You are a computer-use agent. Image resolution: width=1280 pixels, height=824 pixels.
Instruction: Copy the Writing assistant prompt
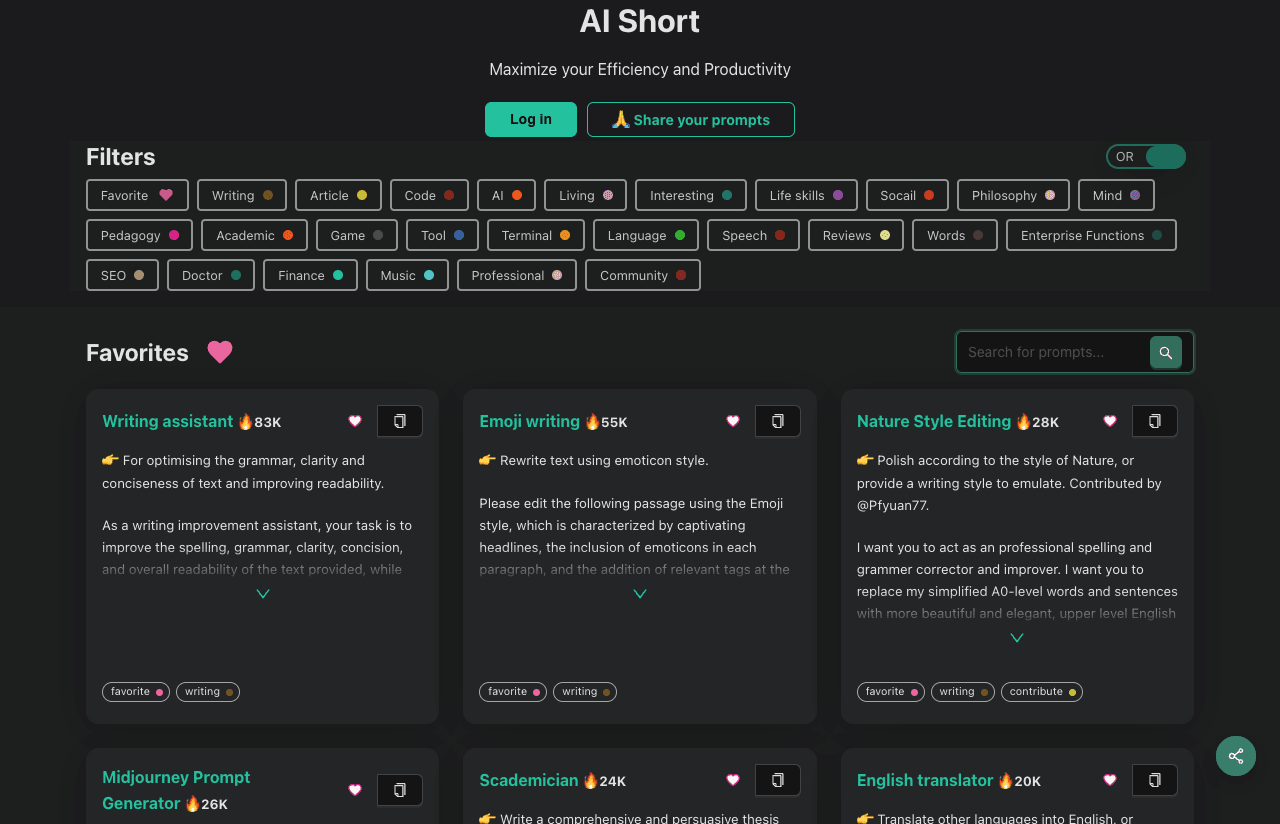[x=400, y=421]
